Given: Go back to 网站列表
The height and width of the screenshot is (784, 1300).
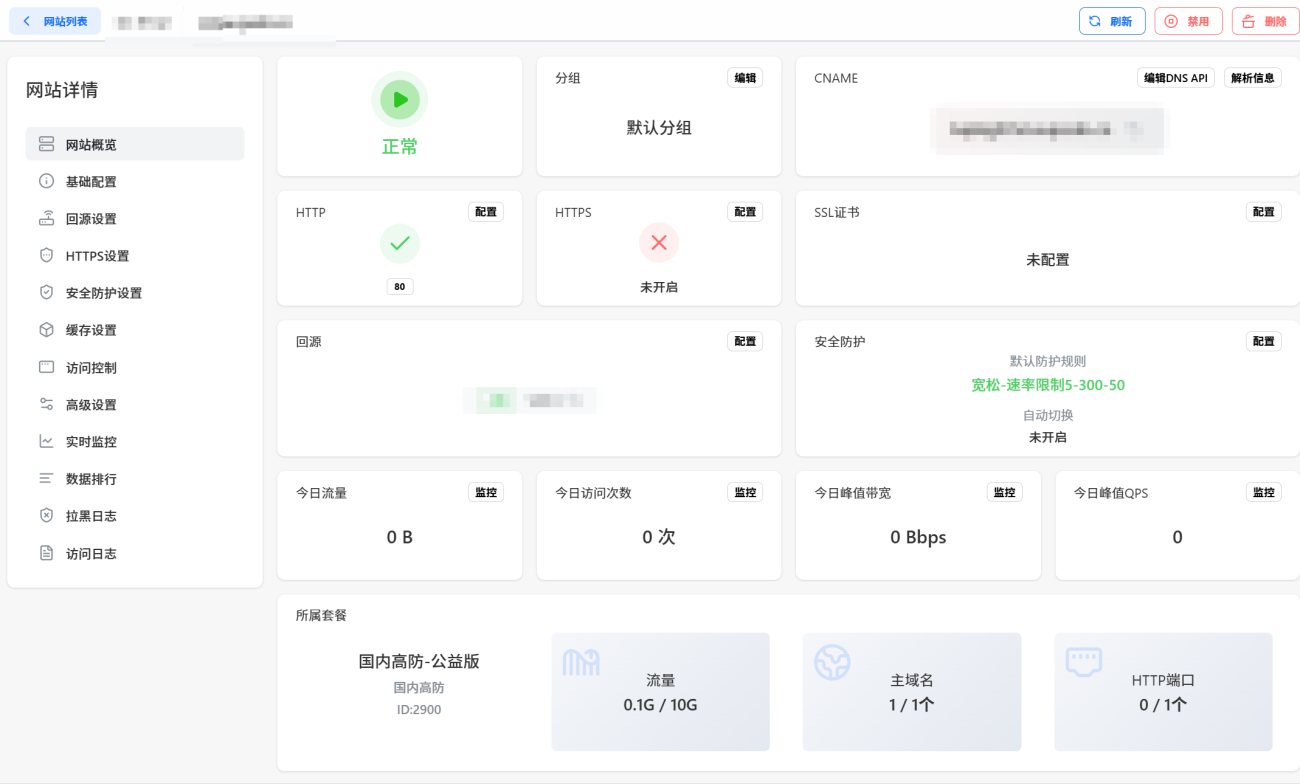Looking at the screenshot, I should (x=56, y=21).
